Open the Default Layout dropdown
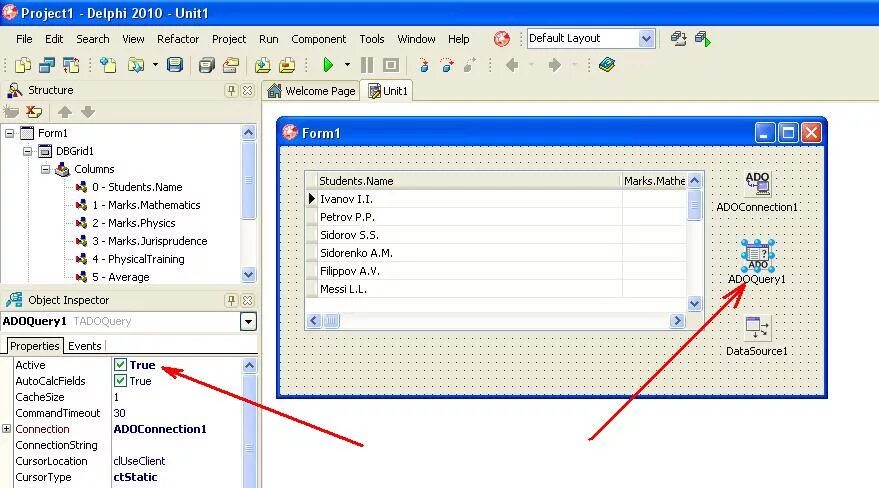This screenshot has width=879, height=488. coord(646,39)
